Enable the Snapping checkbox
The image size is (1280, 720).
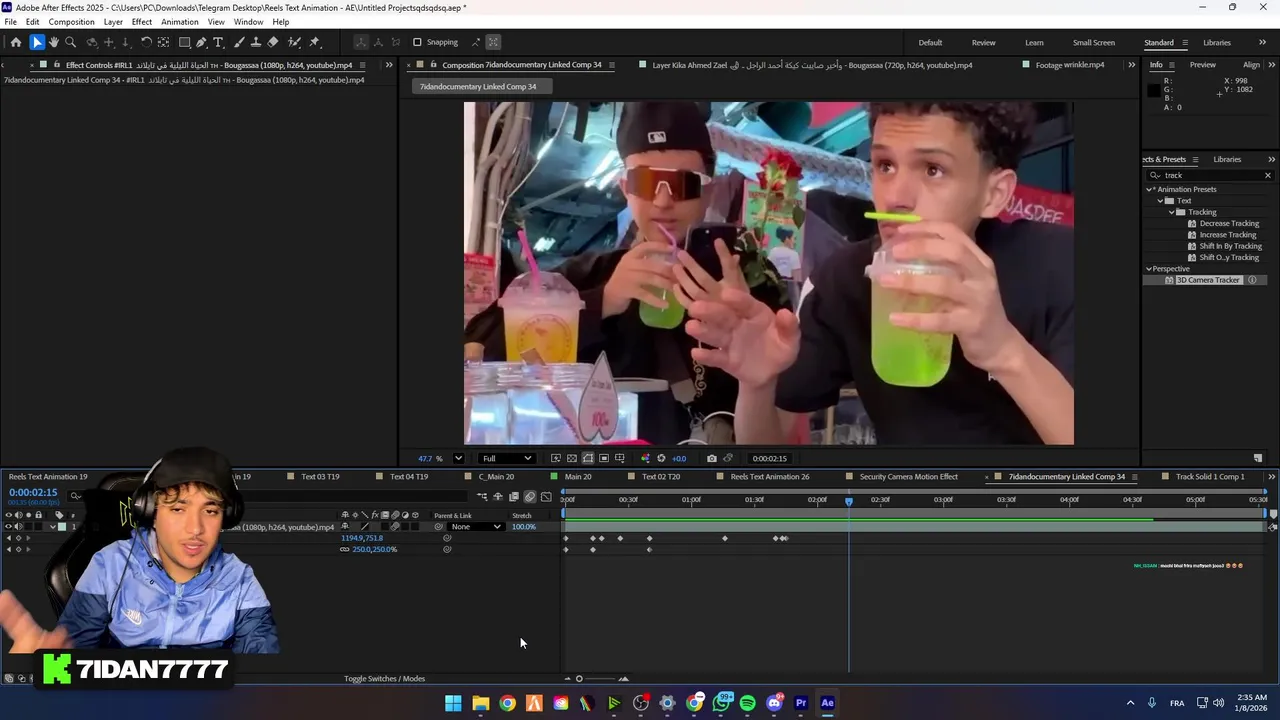tap(417, 42)
